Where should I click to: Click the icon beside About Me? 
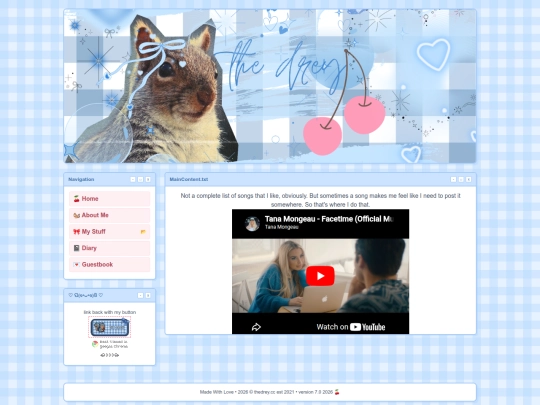[76, 215]
